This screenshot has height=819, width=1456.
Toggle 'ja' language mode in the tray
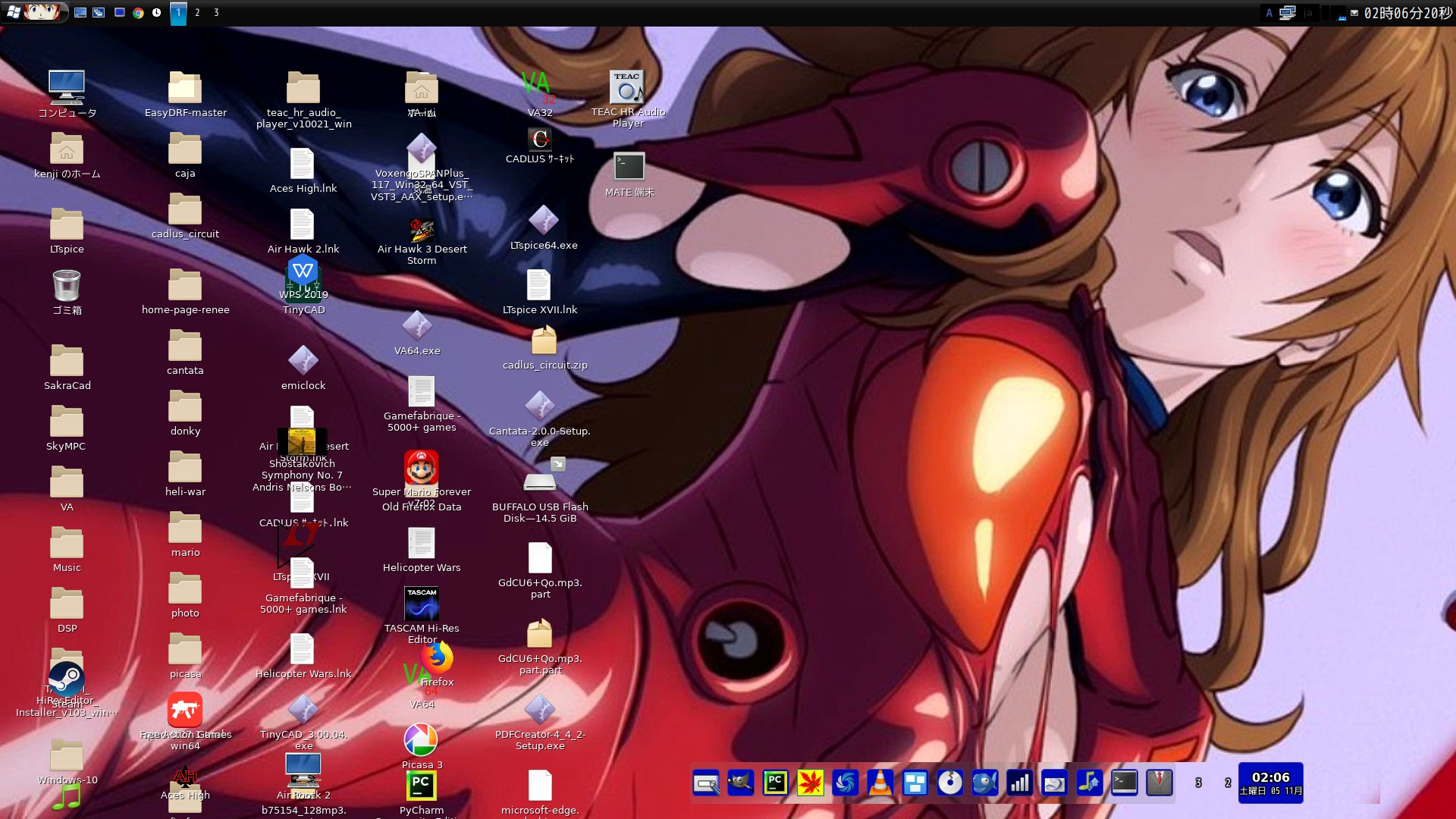(x=1309, y=12)
